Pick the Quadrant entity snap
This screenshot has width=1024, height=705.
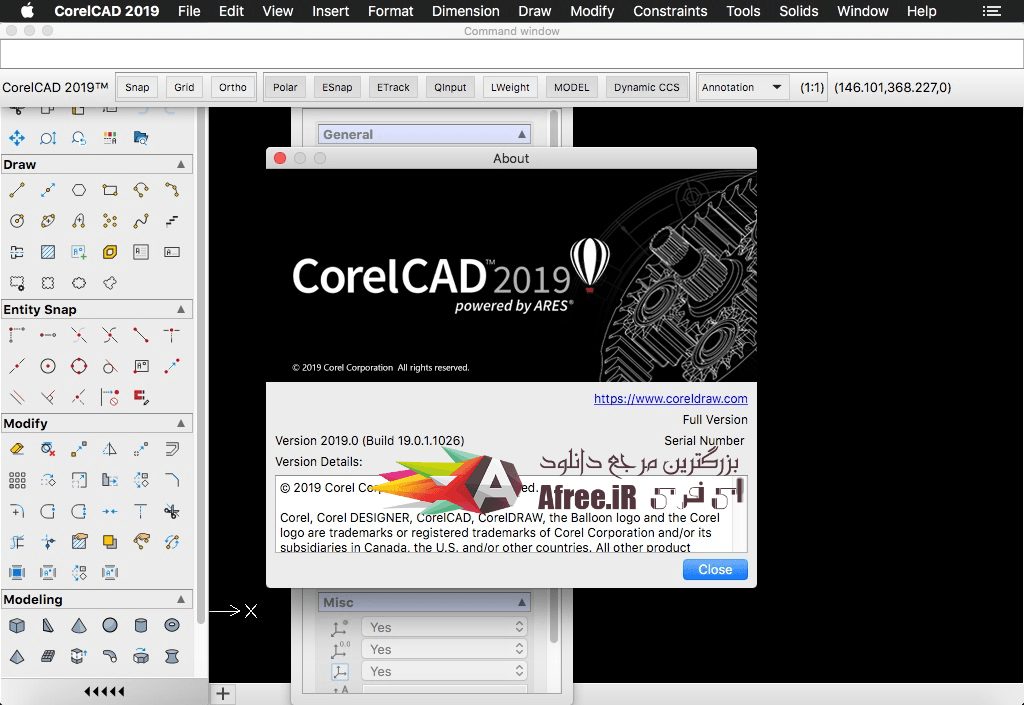79,366
